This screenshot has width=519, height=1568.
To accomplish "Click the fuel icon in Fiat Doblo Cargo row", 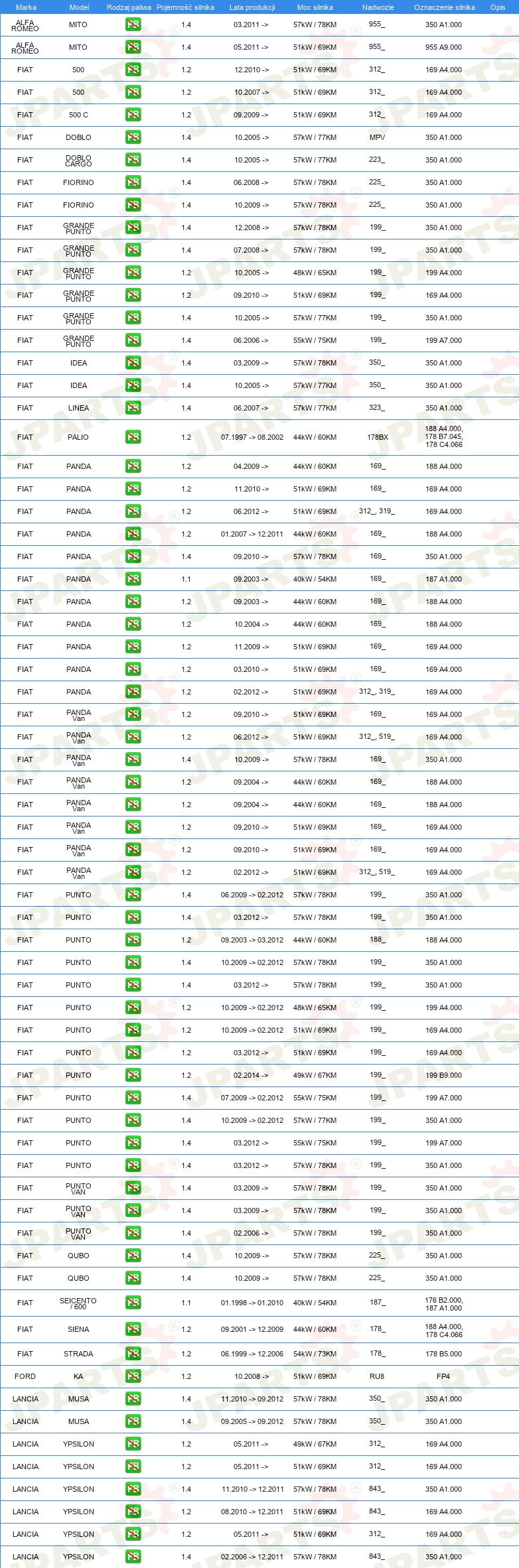I will click(x=133, y=160).
